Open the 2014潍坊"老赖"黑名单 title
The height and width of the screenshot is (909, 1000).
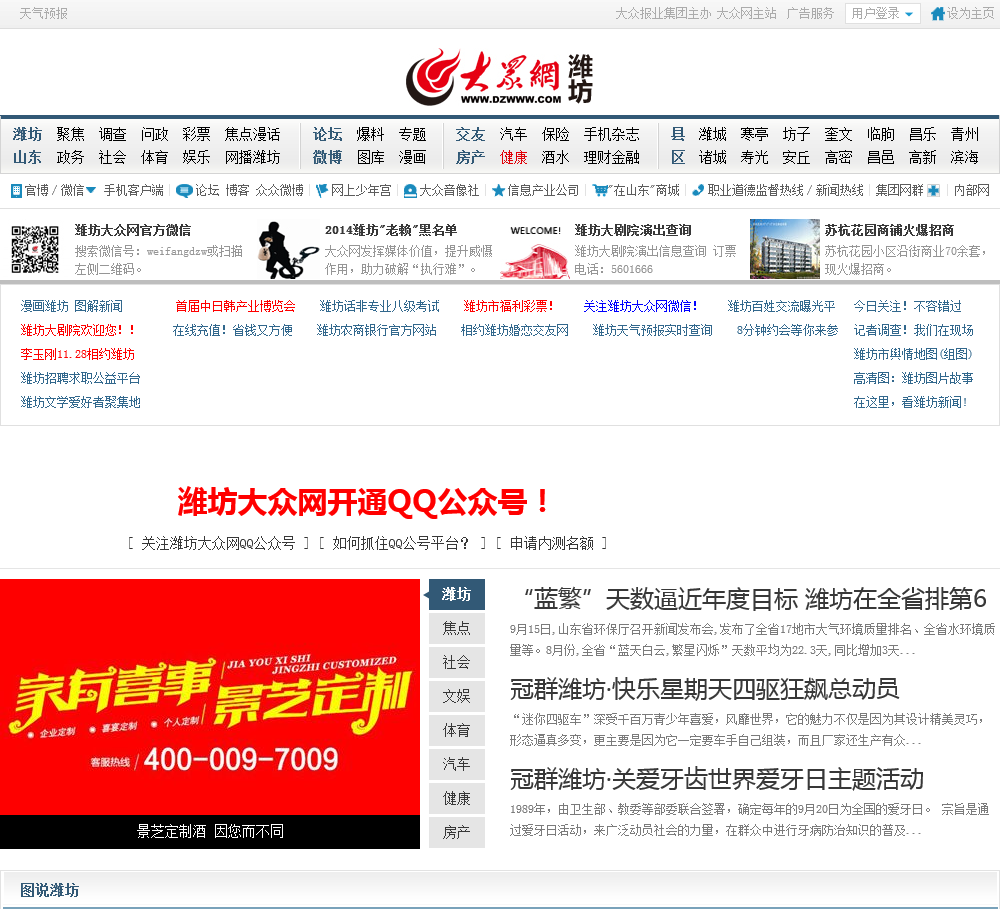(x=391, y=230)
